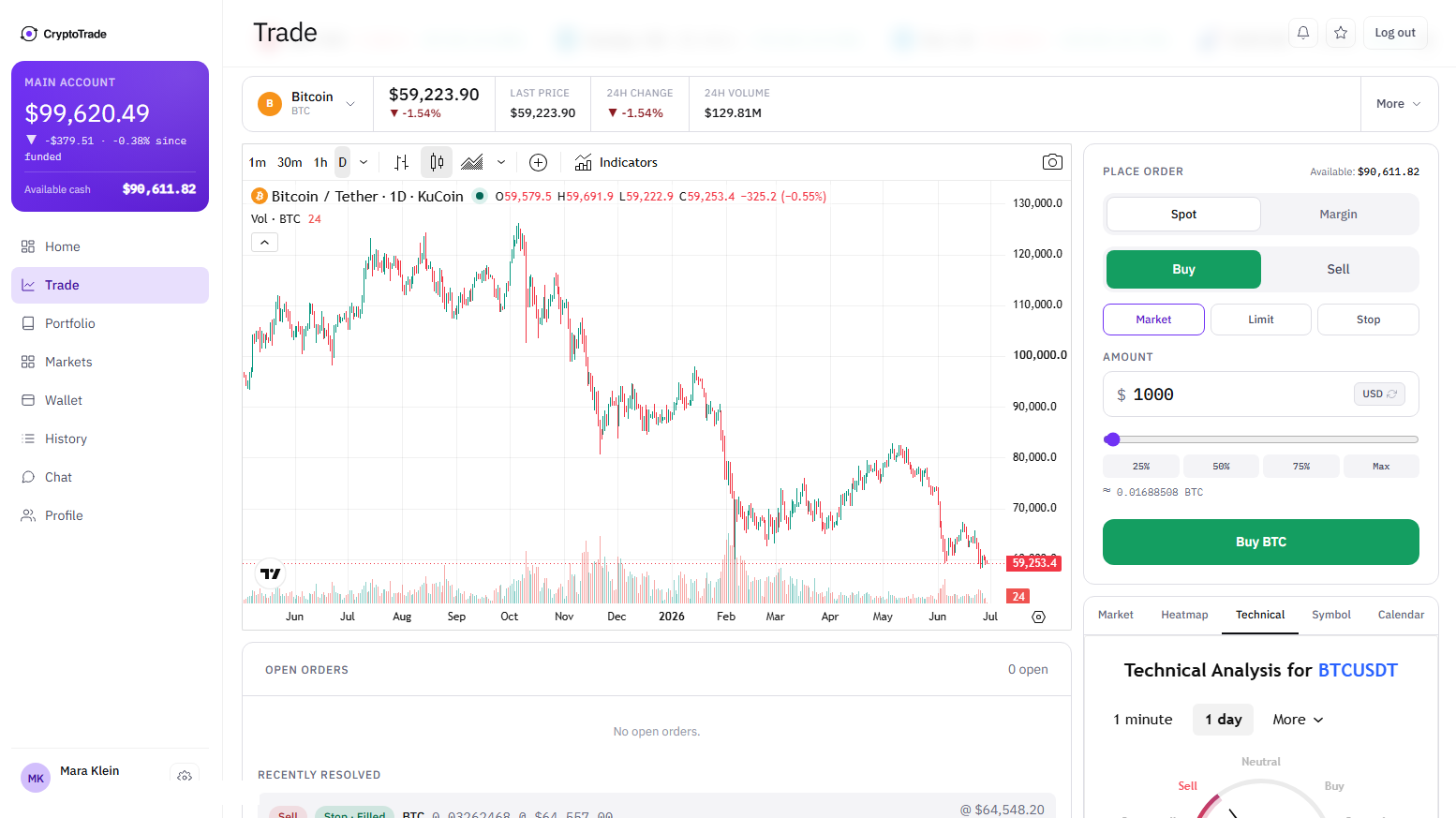Click the USD currency swap icon
This screenshot has height=818, width=1456.
point(1391,394)
